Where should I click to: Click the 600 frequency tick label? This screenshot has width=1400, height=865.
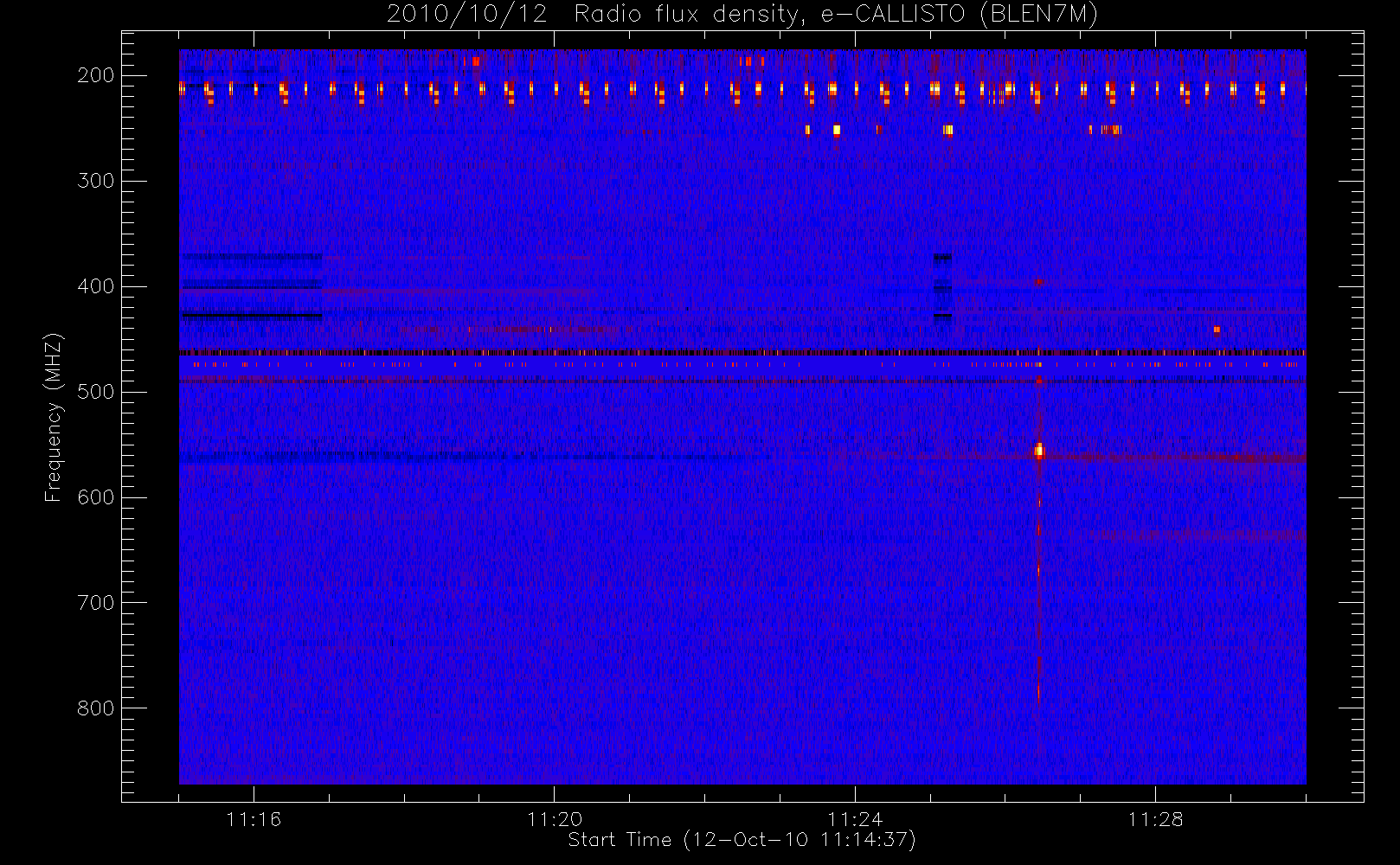click(96, 497)
